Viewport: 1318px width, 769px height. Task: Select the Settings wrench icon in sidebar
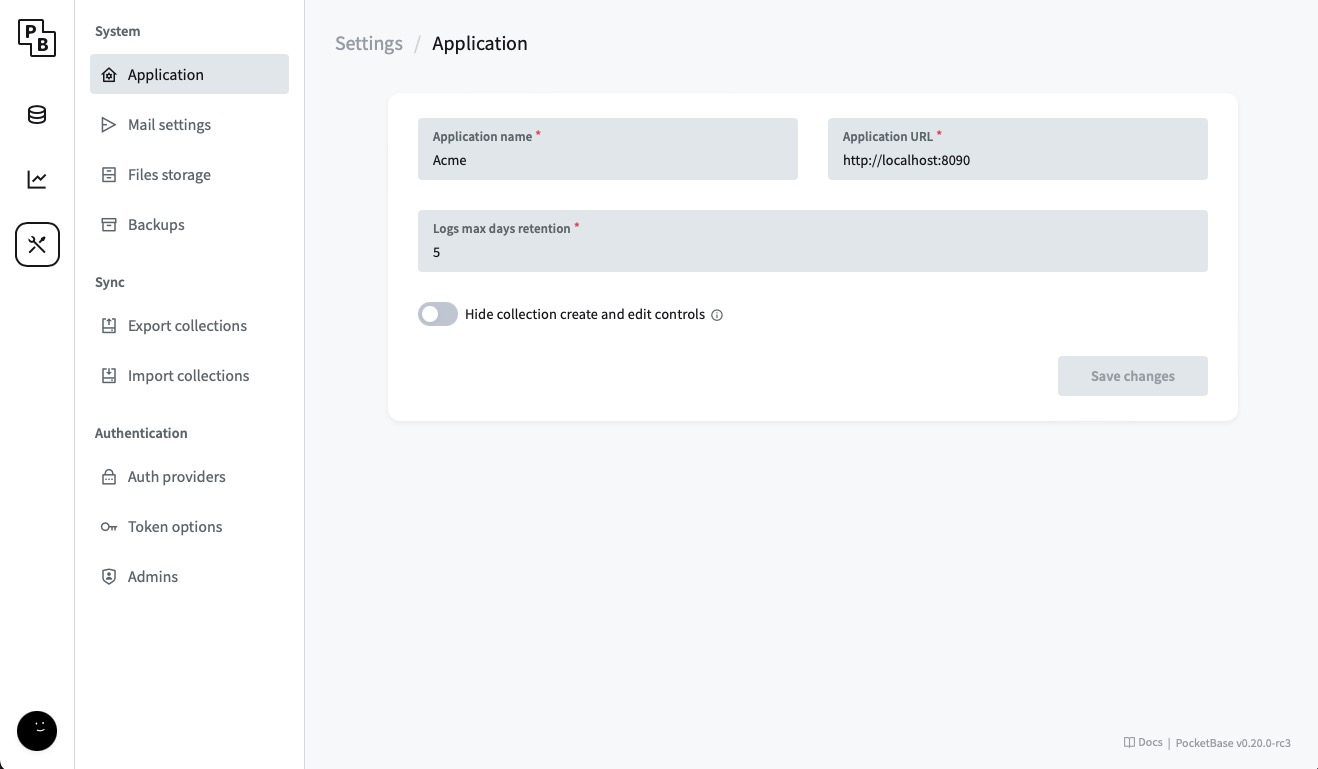point(37,244)
